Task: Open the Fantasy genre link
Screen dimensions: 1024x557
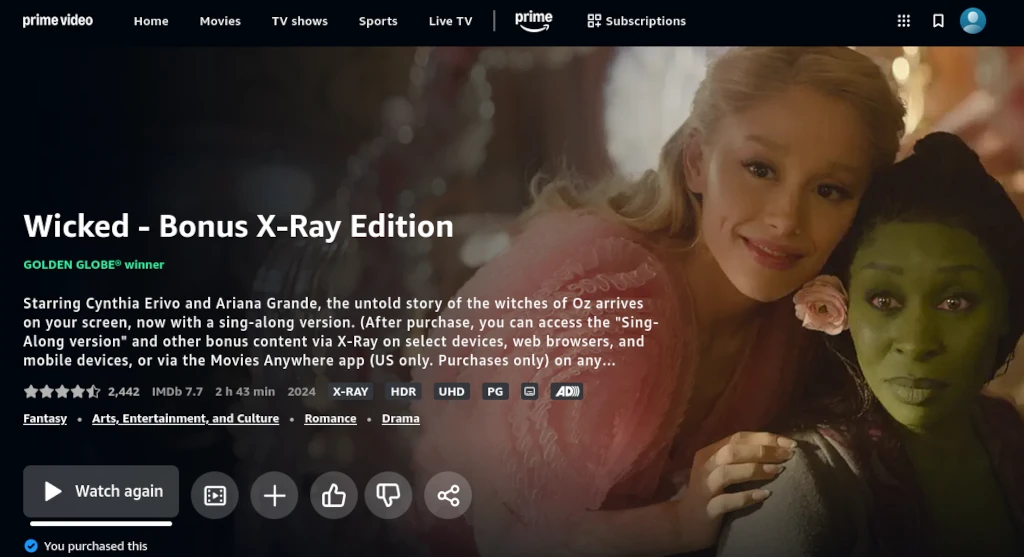Action: point(45,419)
